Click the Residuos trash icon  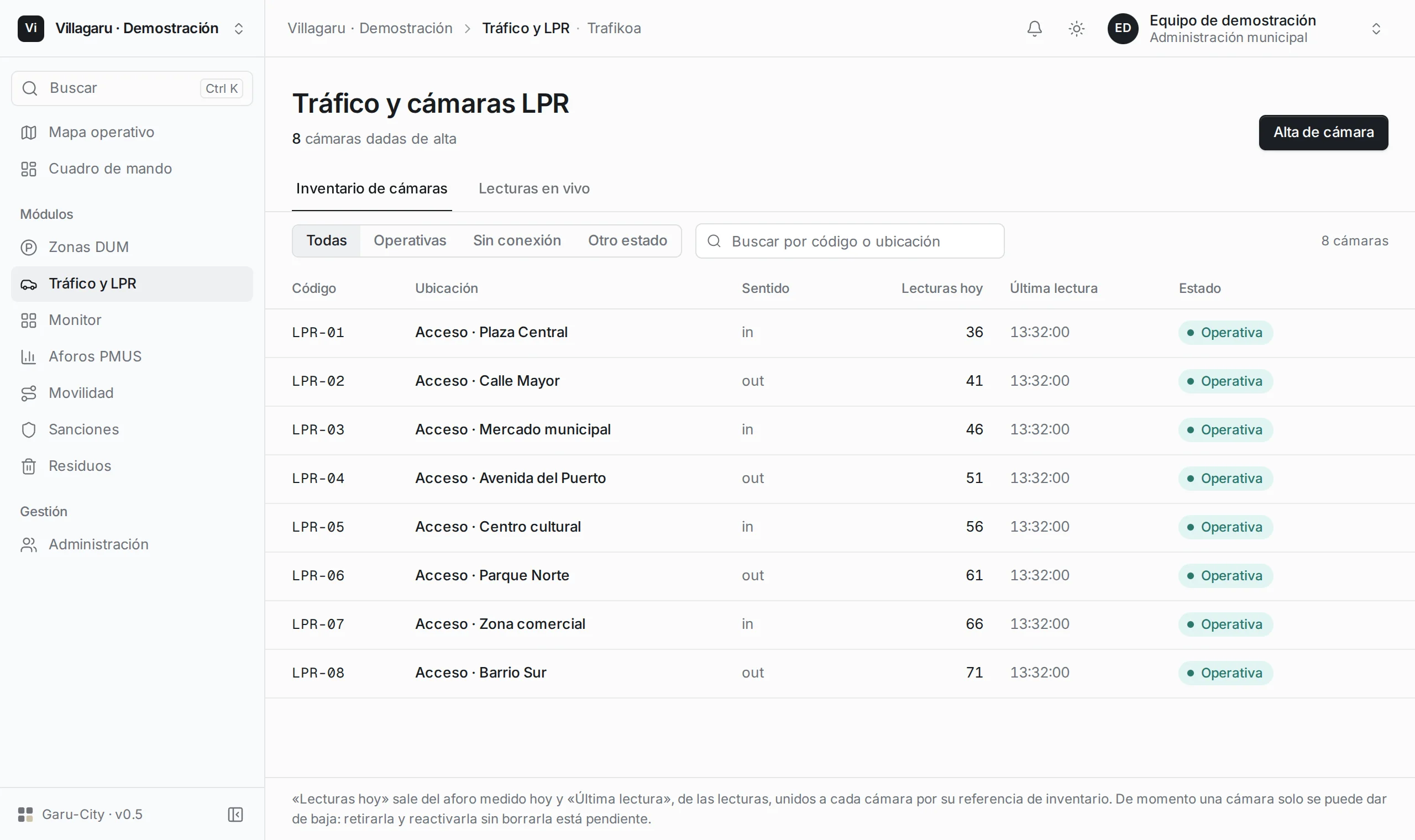(29, 466)
